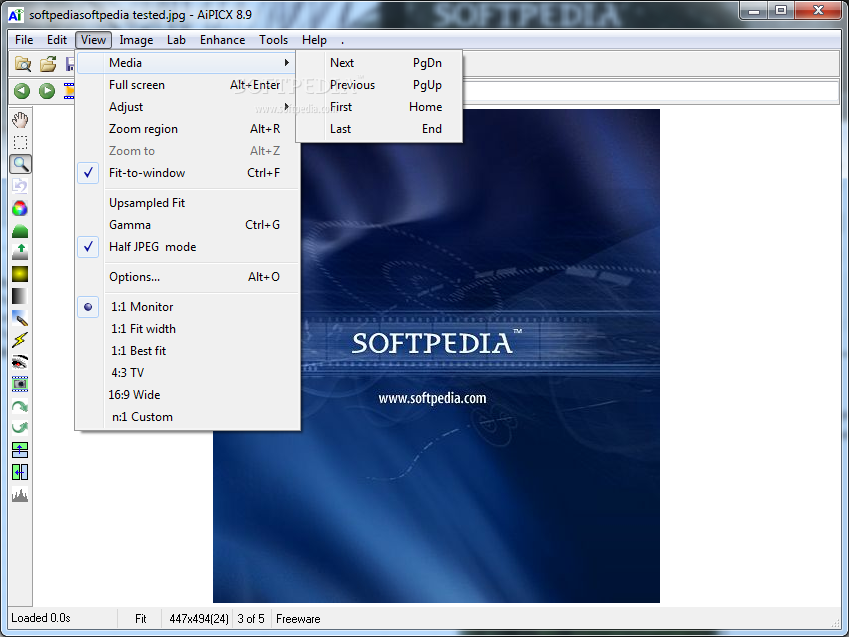
Task: Toggle Half JPEG mode off
Action: 188,247
